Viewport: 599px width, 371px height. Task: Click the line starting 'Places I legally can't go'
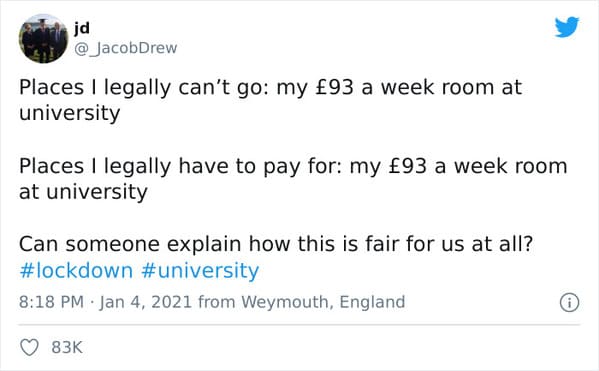point(270,87)
